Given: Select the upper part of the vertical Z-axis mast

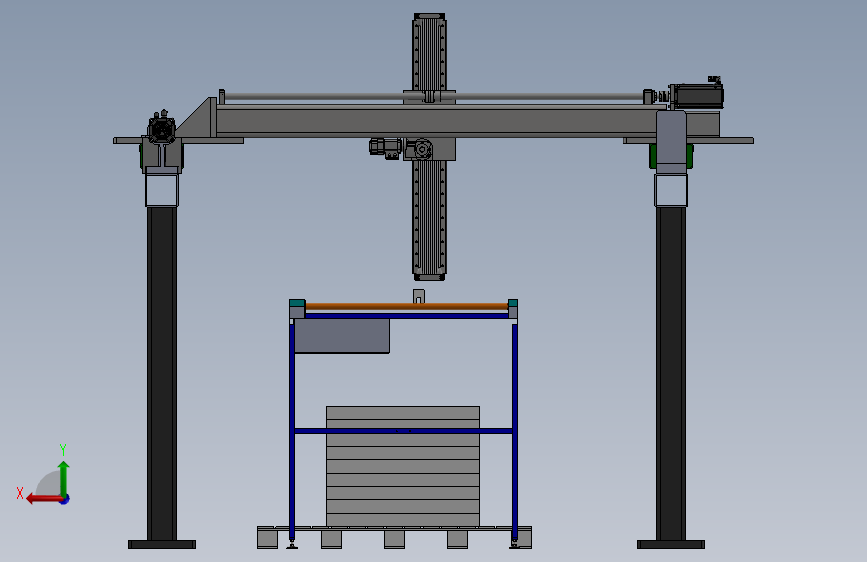Looking at the screenshot, I should pos(429,53).
